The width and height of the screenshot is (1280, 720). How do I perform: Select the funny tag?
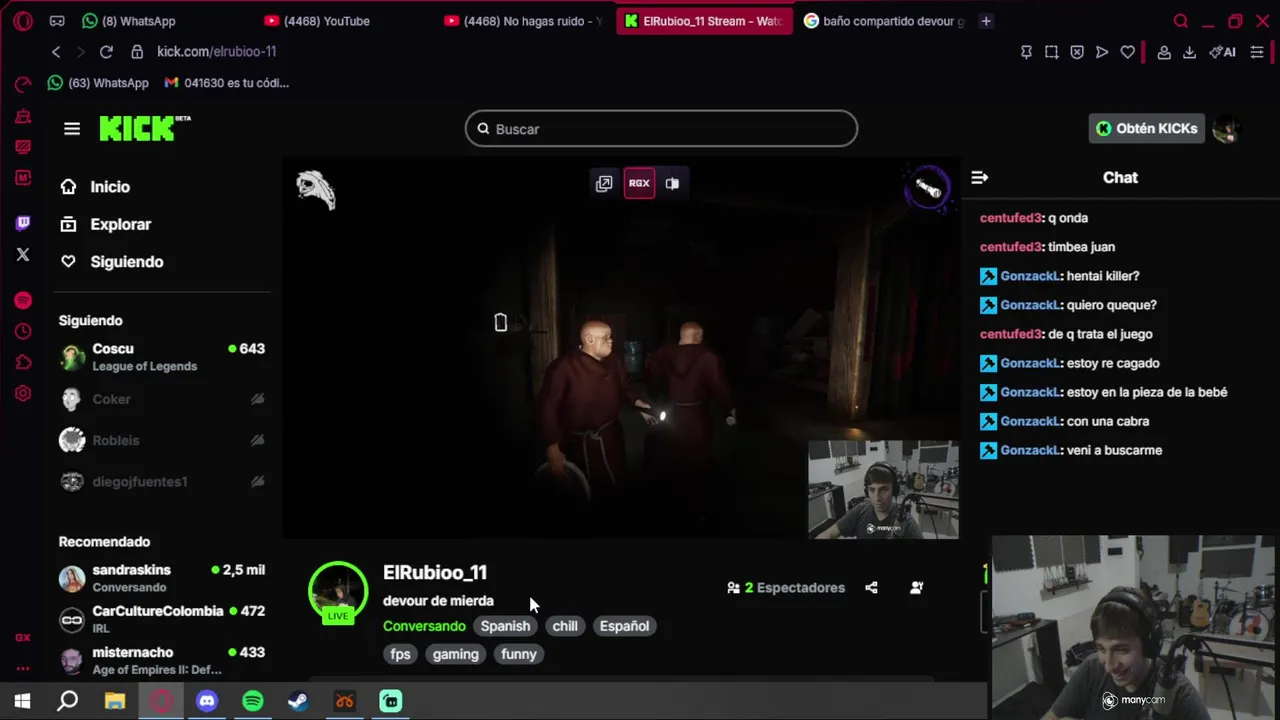tap(518, 654)
